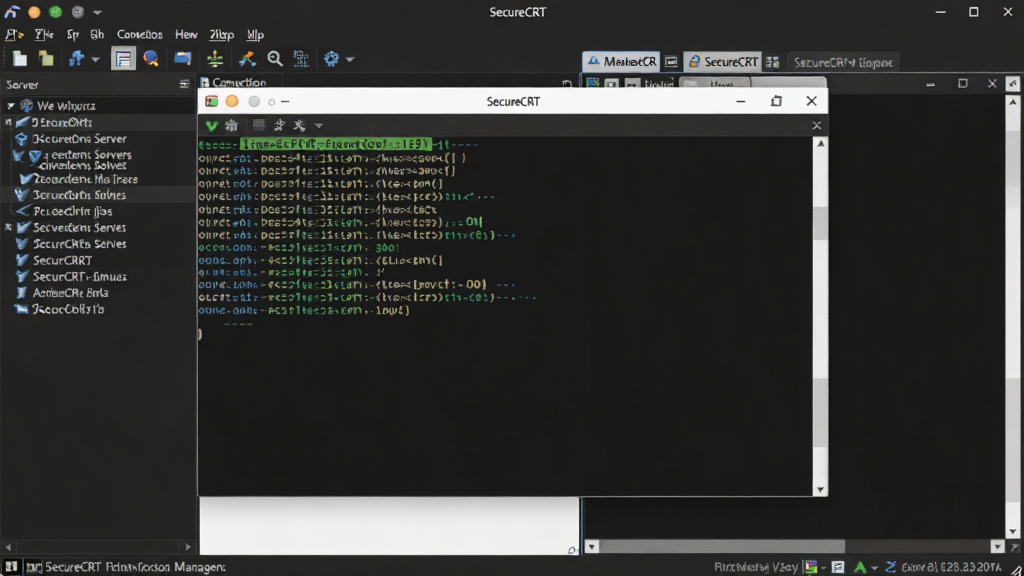
Task: Click the fifth tools icon in dialog toolbar
Action: [x=300, y=125]
